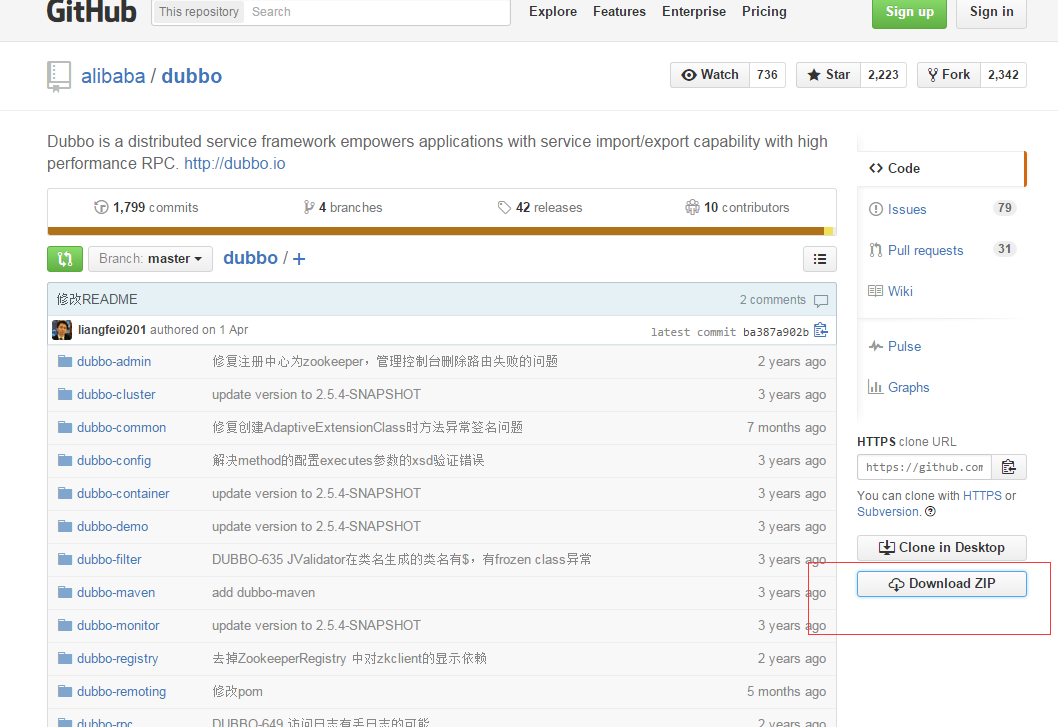Open the Subversion clone option link
Screen dimensions: 1058x727
[889, 512]
